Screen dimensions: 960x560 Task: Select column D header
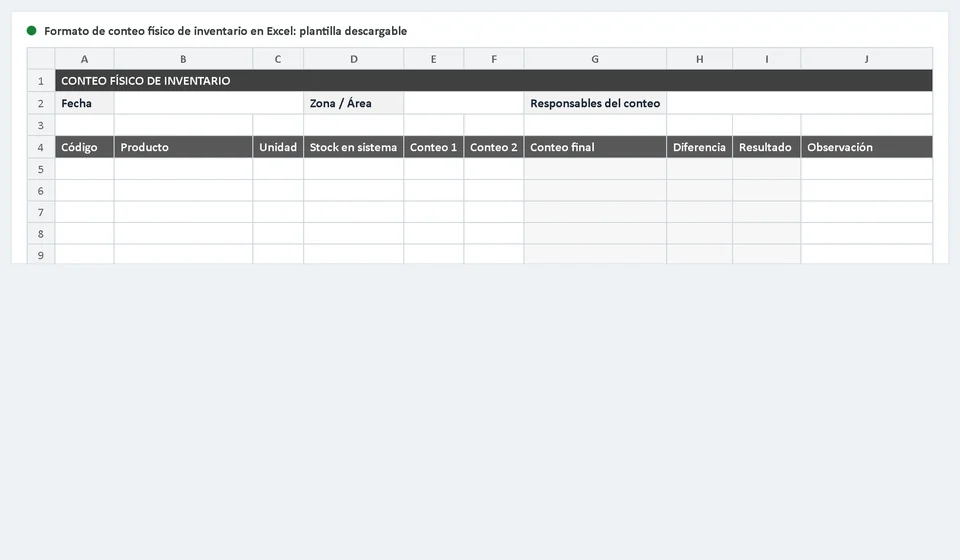(353, 59)
